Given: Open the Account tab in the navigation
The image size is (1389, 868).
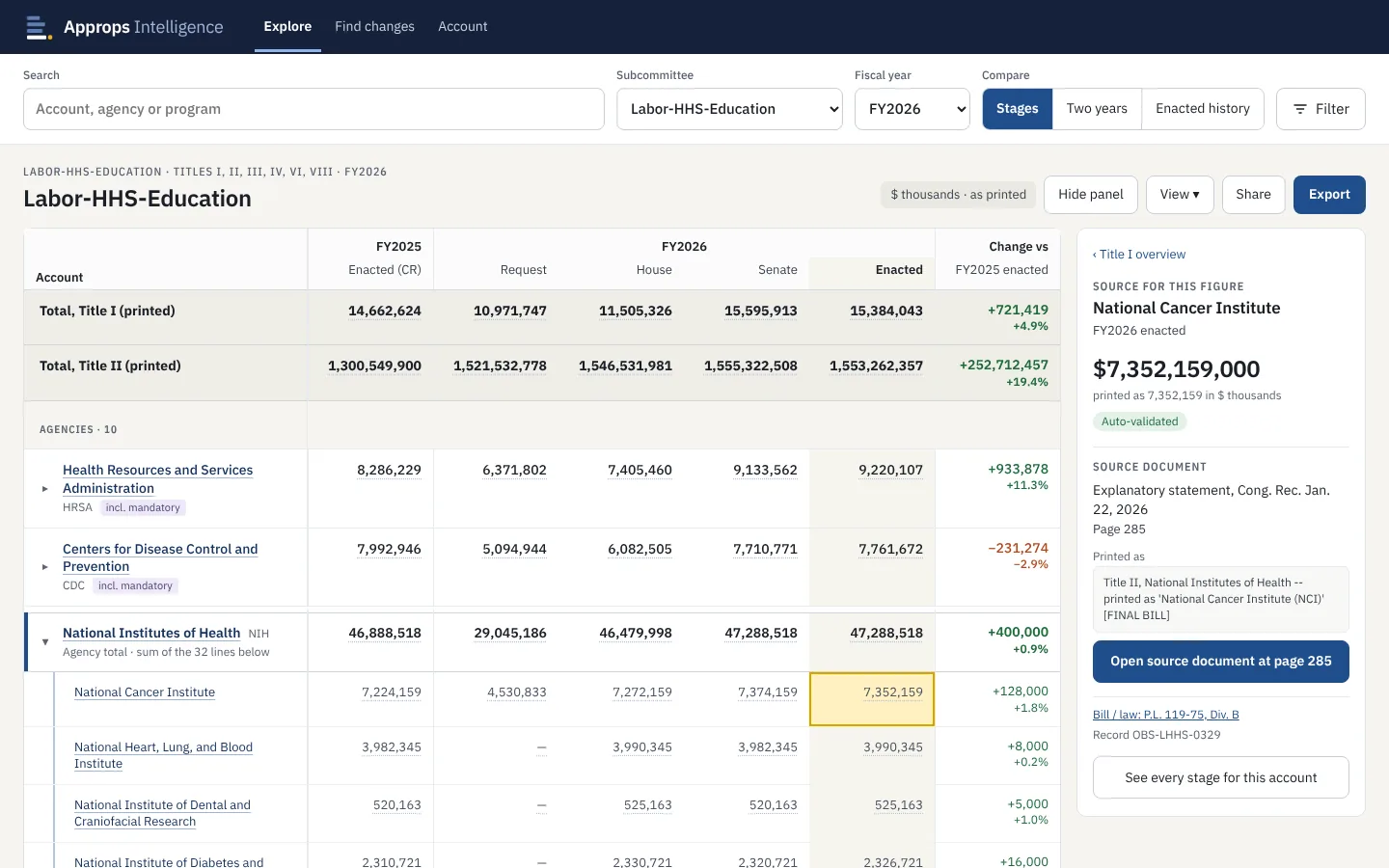Looking at the screenshot, I should coord(463,27).
